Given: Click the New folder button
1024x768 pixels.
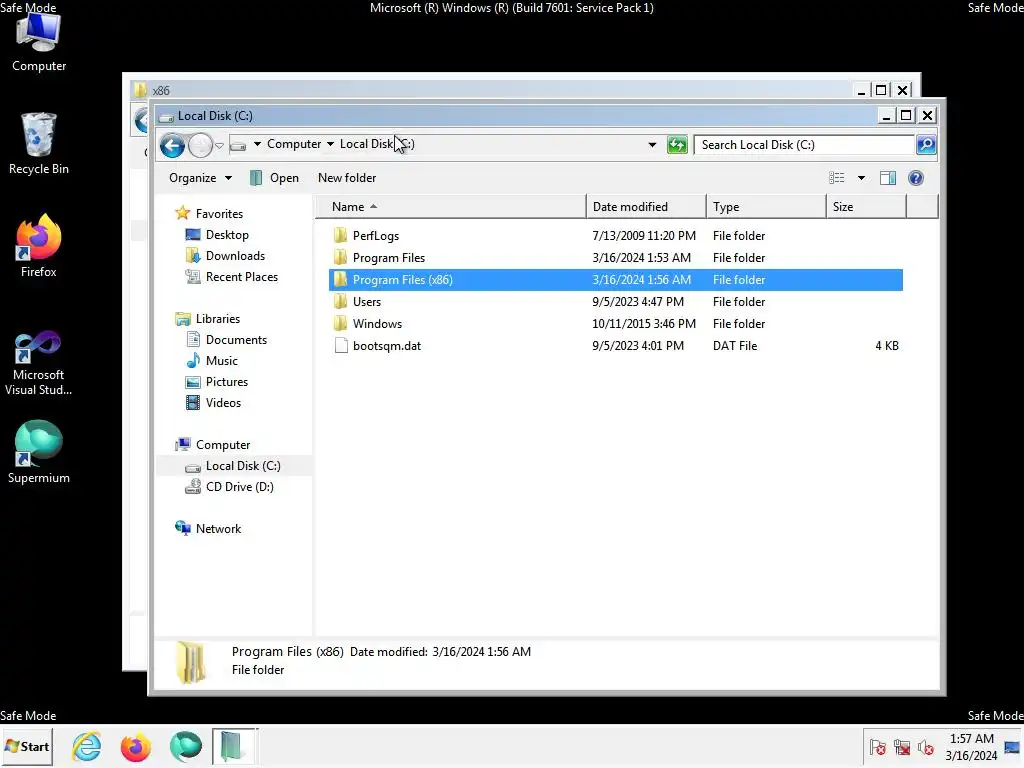Looking at the screenshot, I should click(347, 178).
